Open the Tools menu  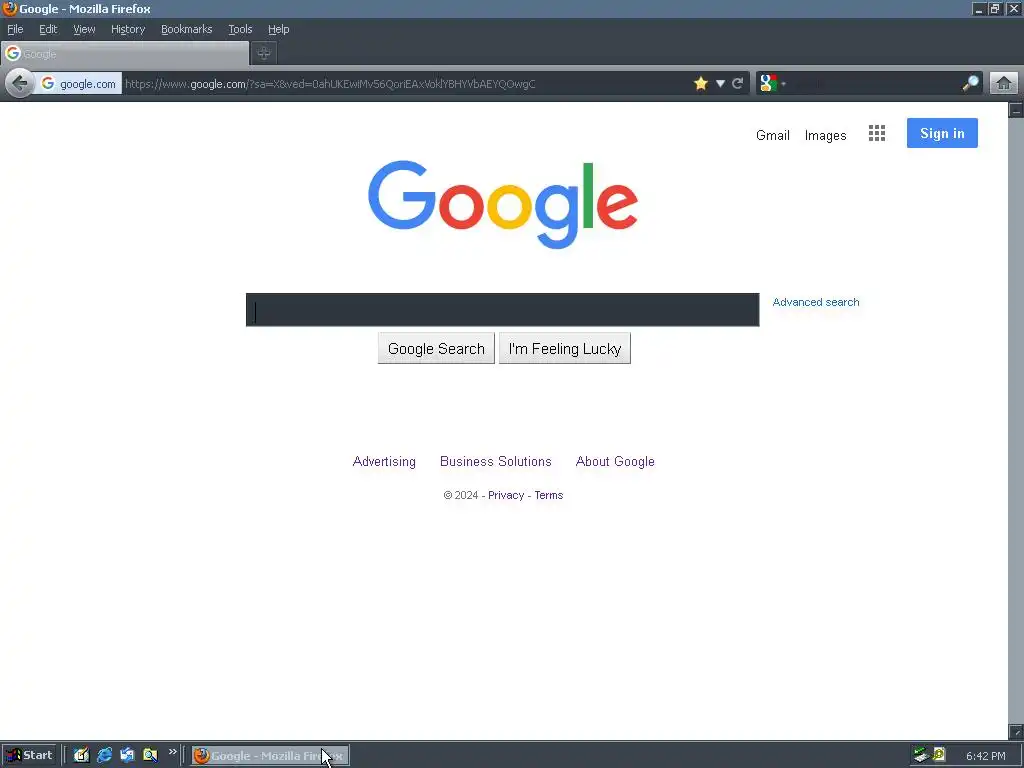pyautogui.click(x=240, y=29)
